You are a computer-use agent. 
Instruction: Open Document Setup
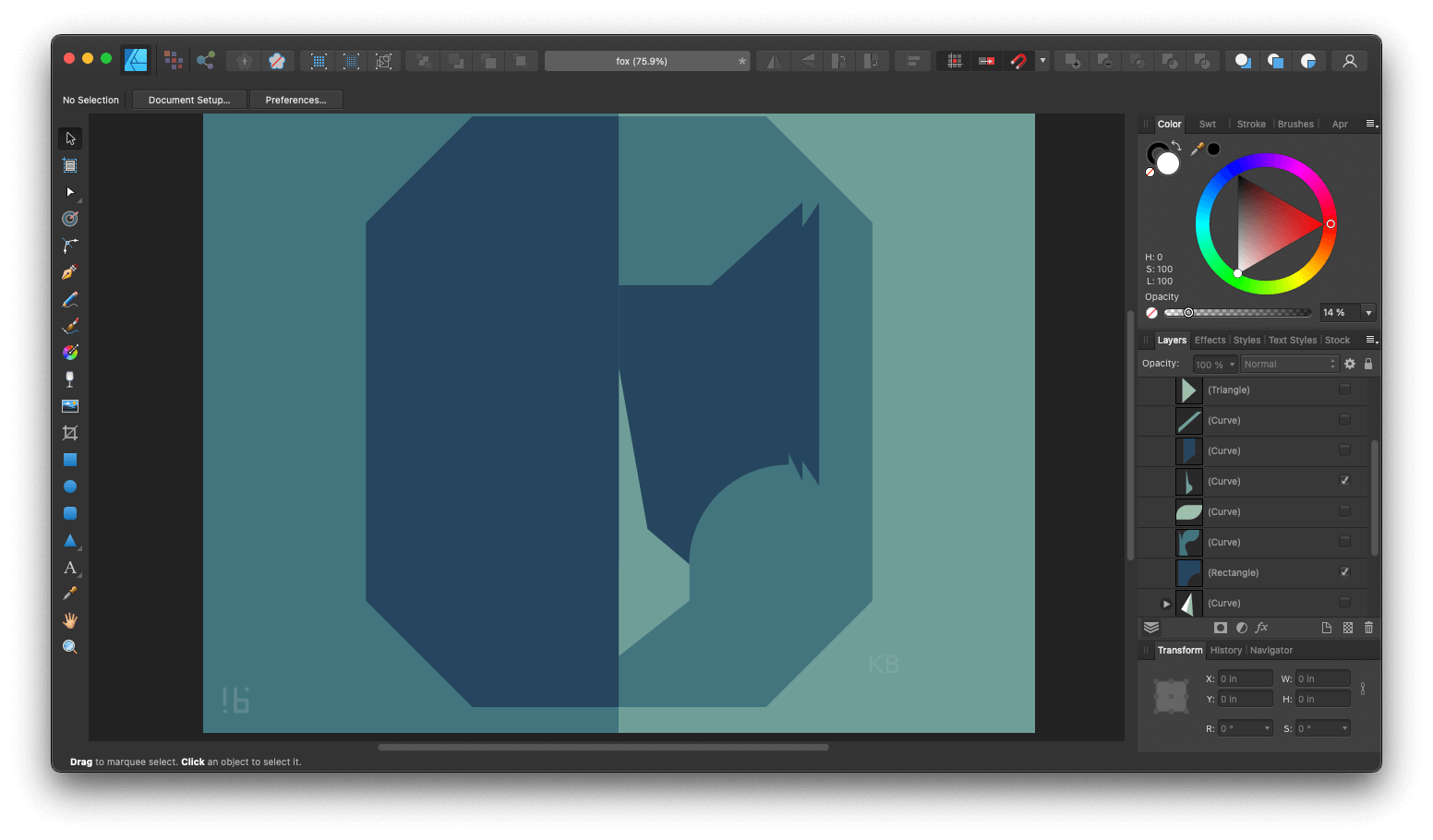click(x=189, y=99)
